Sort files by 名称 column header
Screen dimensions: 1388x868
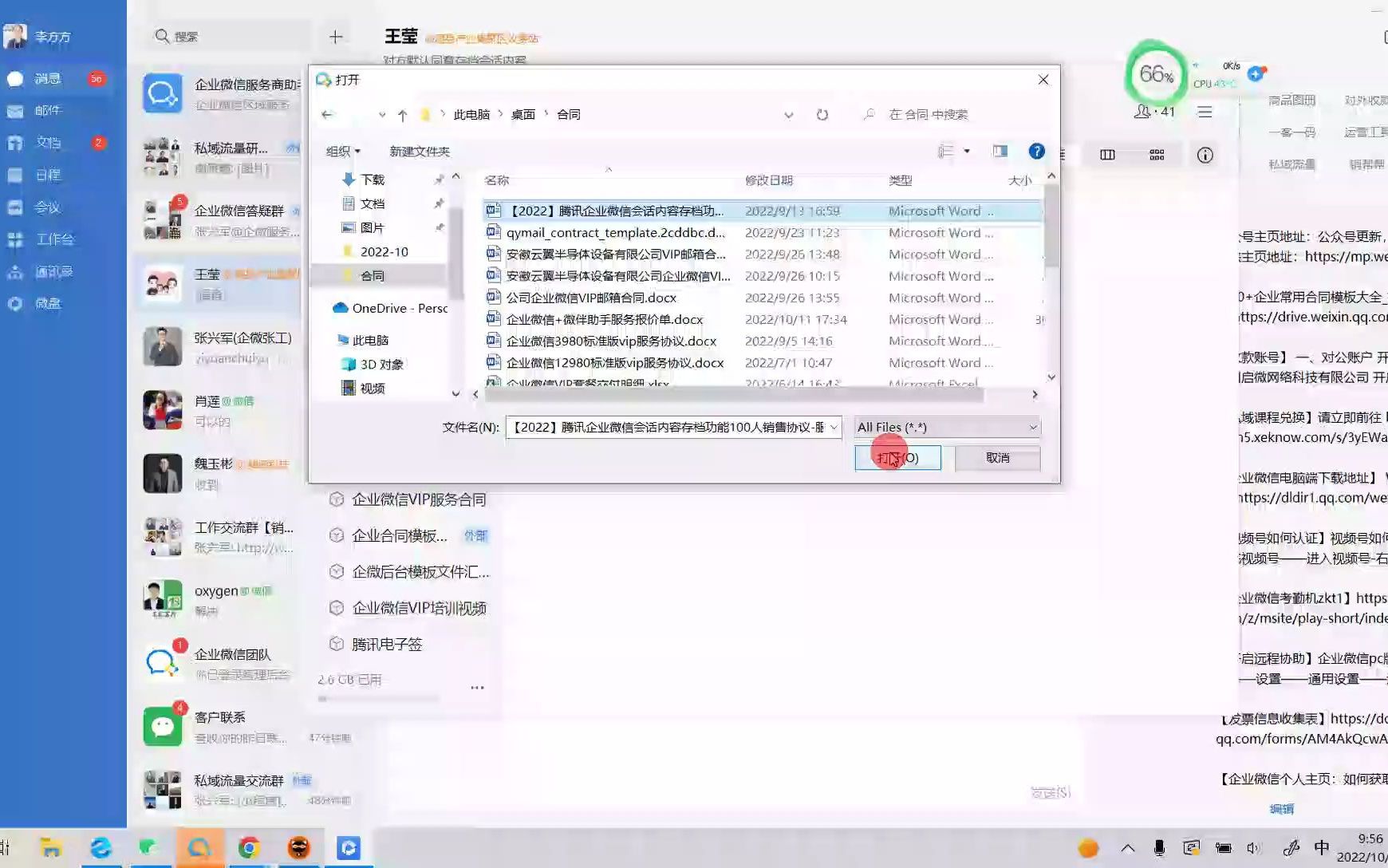[497, 180]
